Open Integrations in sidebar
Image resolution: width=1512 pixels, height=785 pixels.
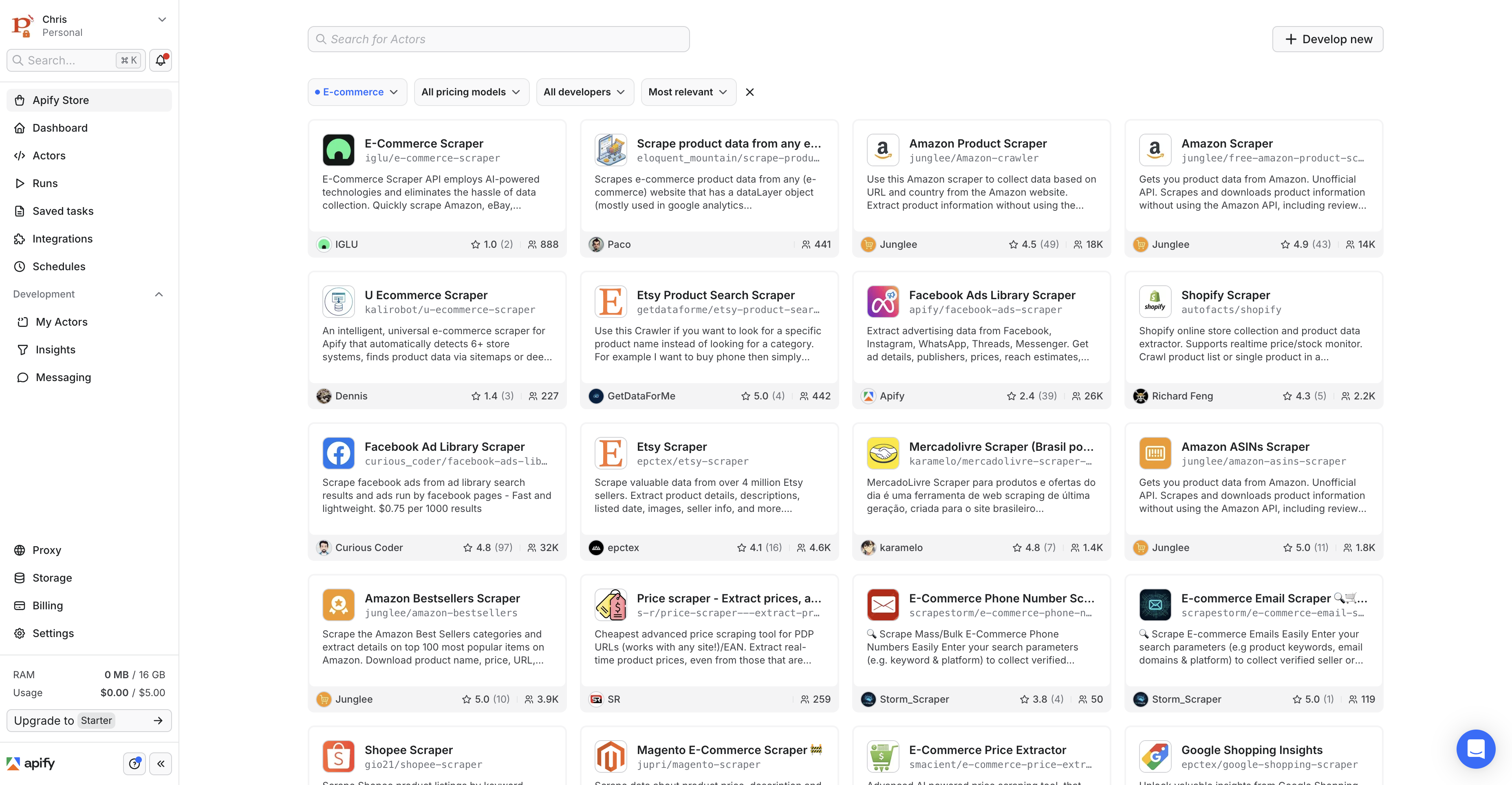pyautogui.click(x=89, y=239)
